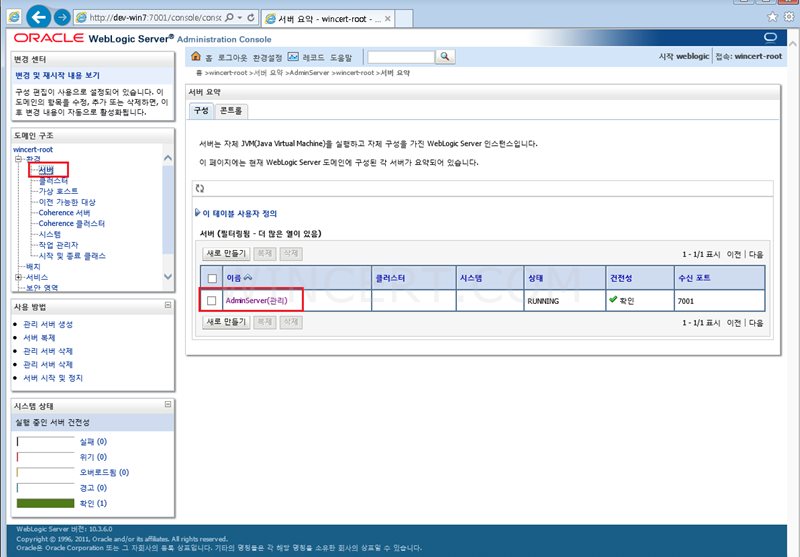The height and width of the screenshot is (557, 800).
Task: Click the 확인 (1) status link
Action: point(93,503)
